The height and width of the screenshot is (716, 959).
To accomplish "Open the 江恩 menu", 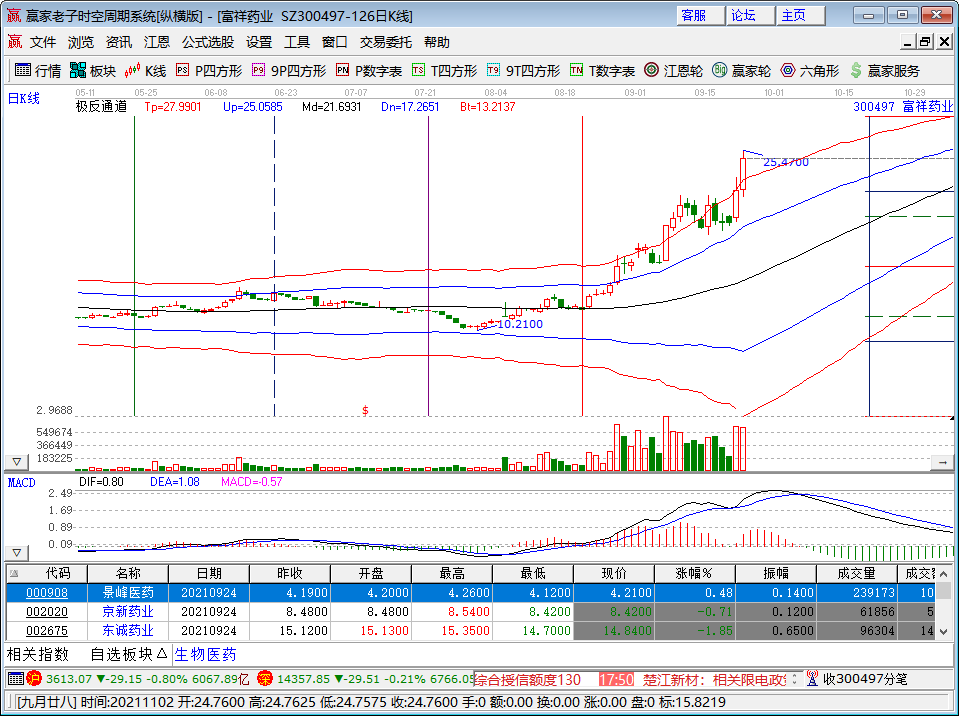I will 157,42.
